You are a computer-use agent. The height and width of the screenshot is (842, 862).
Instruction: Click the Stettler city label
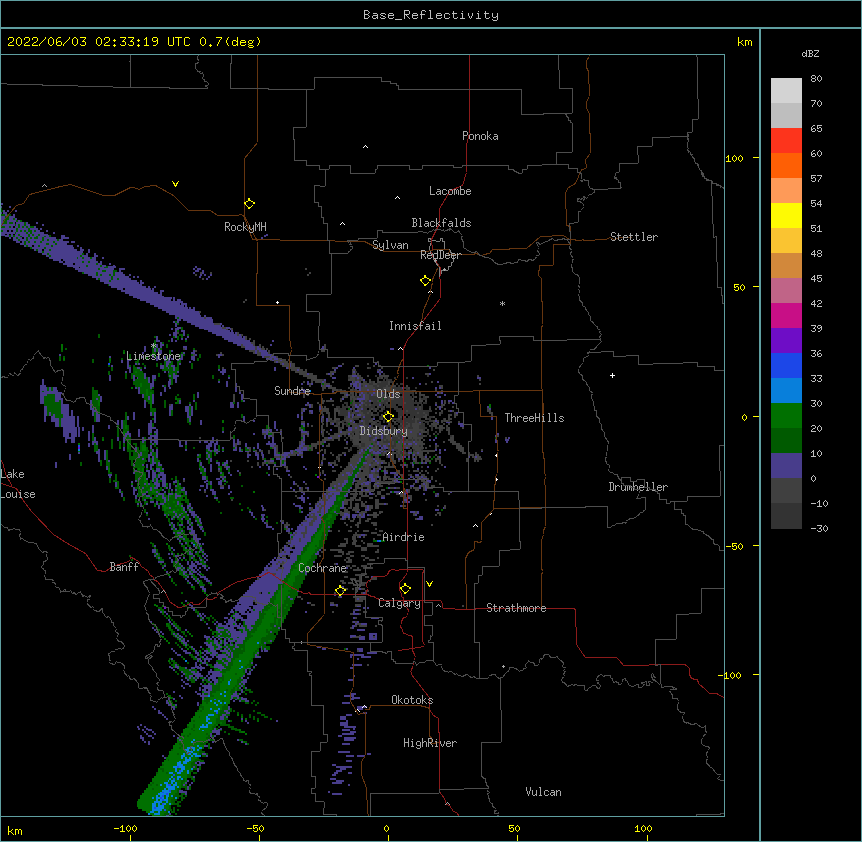634,237
